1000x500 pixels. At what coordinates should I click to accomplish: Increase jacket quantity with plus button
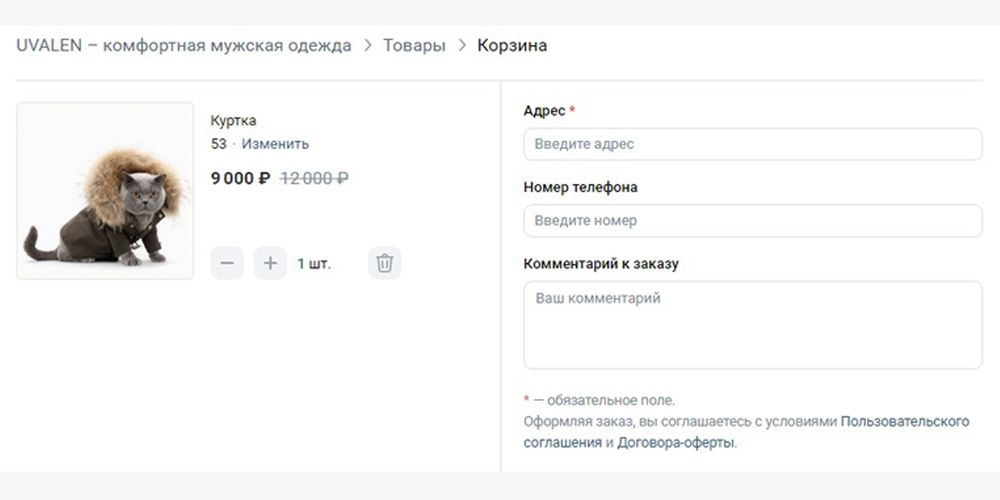coord(270,263)
